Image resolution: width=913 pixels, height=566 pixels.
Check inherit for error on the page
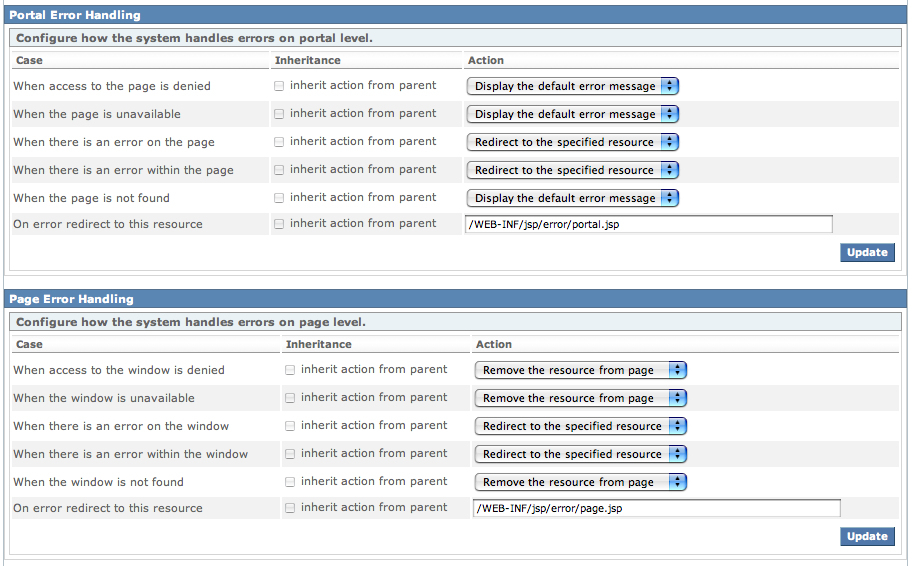[x=279, y=142]
